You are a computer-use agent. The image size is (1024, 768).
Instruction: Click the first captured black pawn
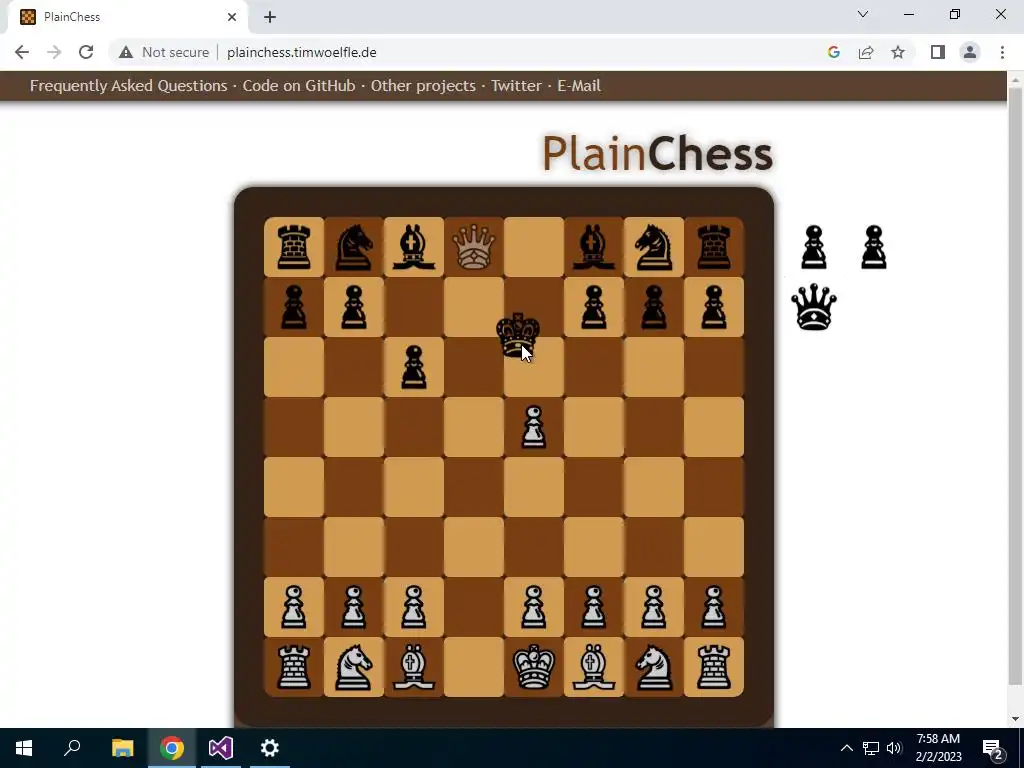tap(814, 248)
